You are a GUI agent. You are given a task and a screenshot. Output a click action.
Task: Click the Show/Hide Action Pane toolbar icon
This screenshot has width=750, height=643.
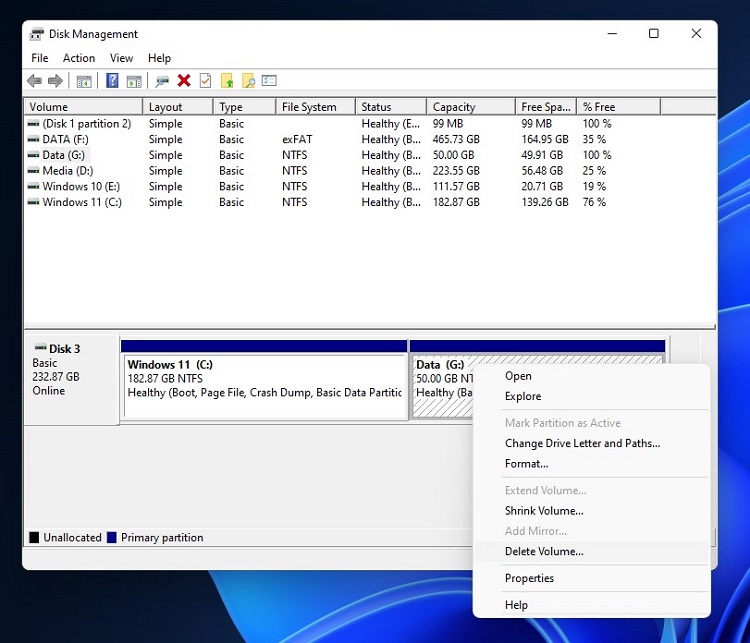[134, 81]
